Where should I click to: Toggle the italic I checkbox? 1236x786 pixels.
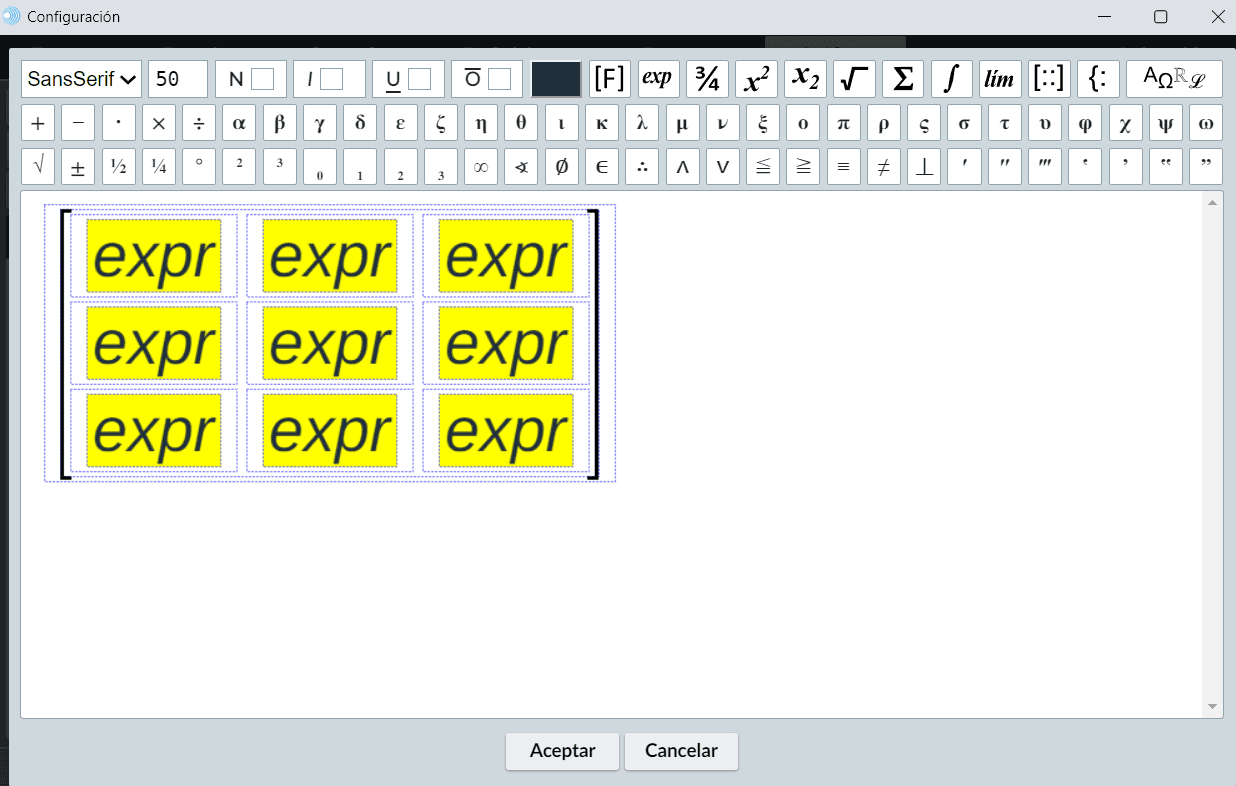pos(331,79)
